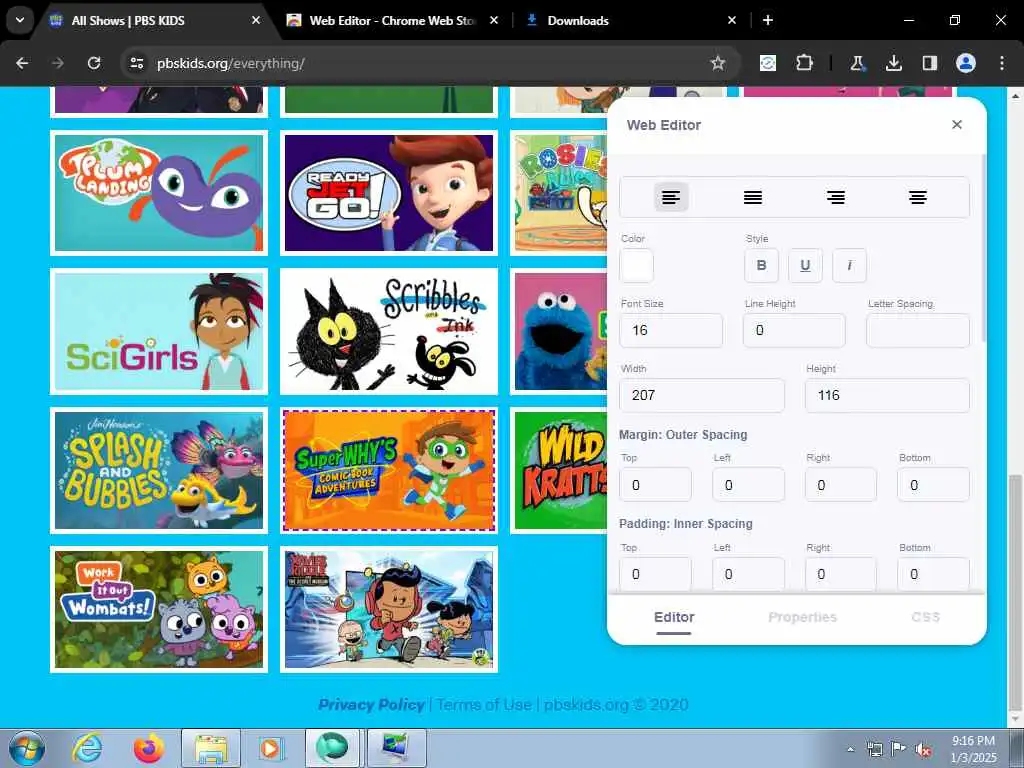Set the Padding Bottom field

(933, 574)
